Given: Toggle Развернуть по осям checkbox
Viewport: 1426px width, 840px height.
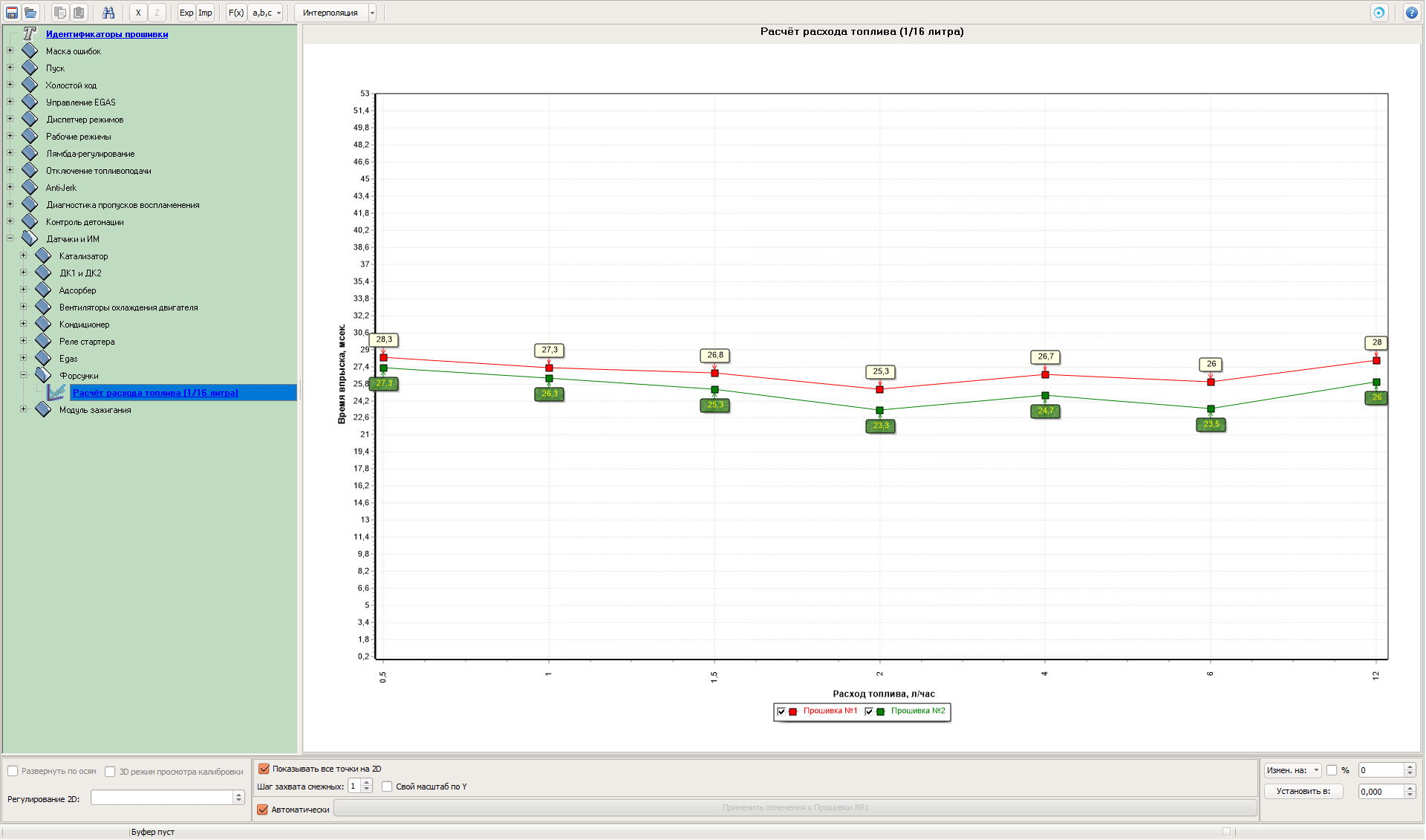Looking at the screenshot, I should (x=13, y=771).
